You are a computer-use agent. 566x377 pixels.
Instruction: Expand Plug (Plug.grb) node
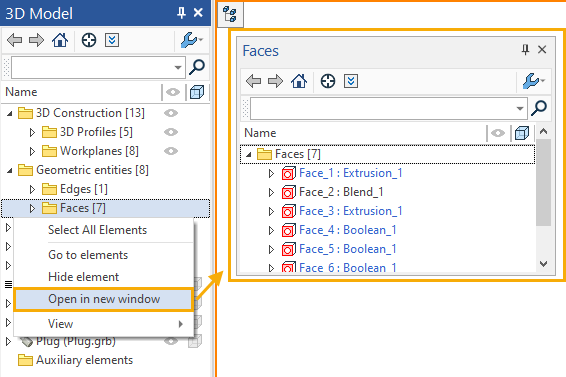coord(8,341)
